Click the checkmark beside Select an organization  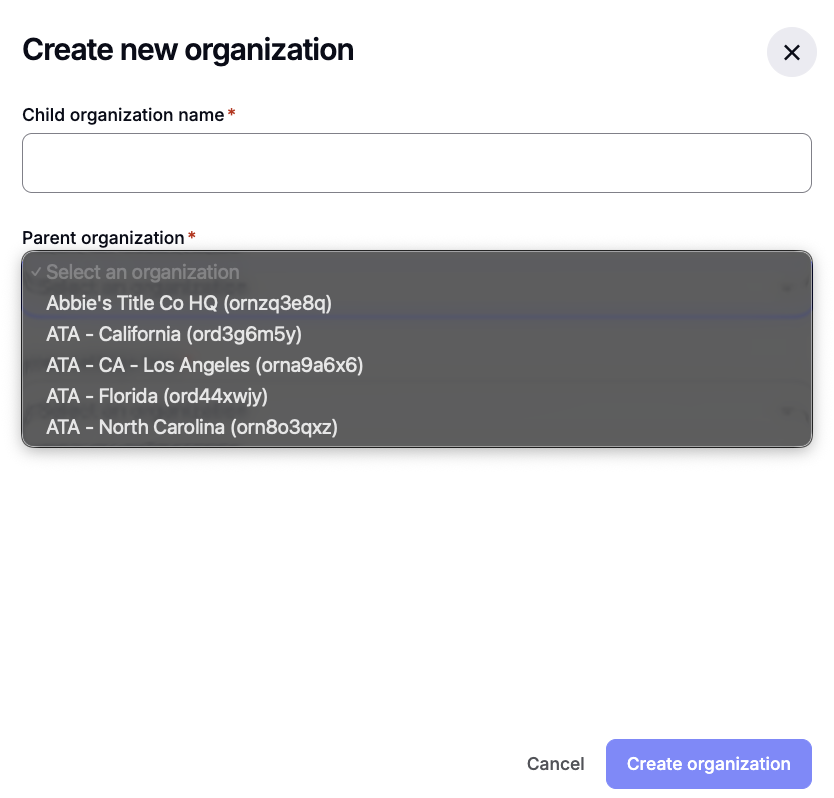click(x=38, y=271)
